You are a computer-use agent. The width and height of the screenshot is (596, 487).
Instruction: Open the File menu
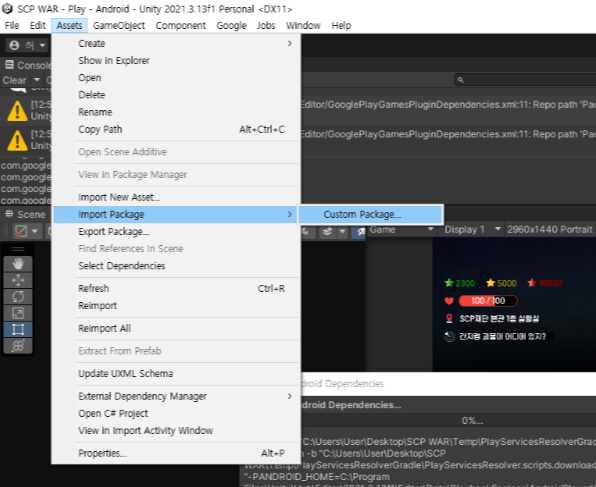pos(12,25)
